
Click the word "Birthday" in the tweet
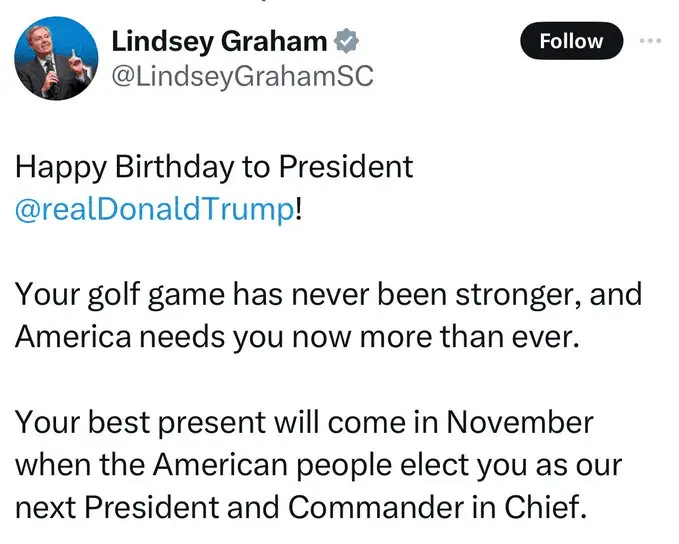[168, 167]
